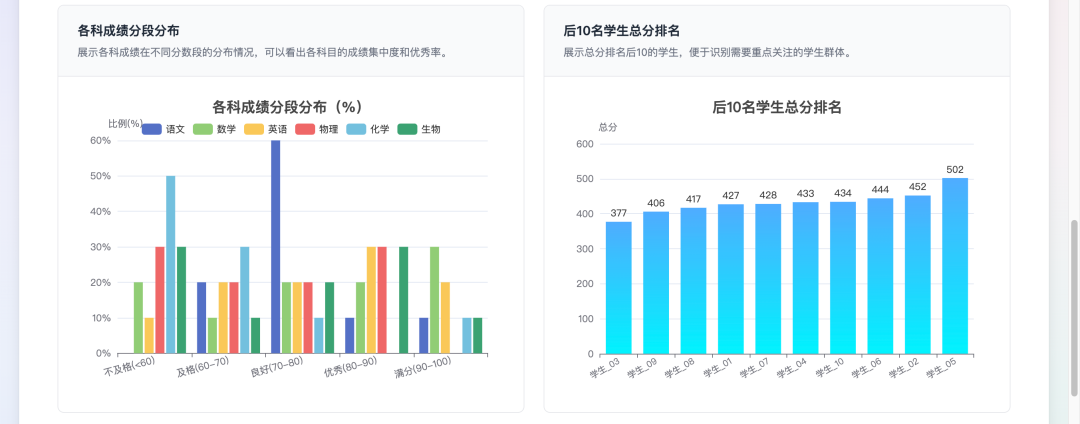
Task: Click the description text about 成绩集中度和优秀率
Action: [x=265, y=52]
